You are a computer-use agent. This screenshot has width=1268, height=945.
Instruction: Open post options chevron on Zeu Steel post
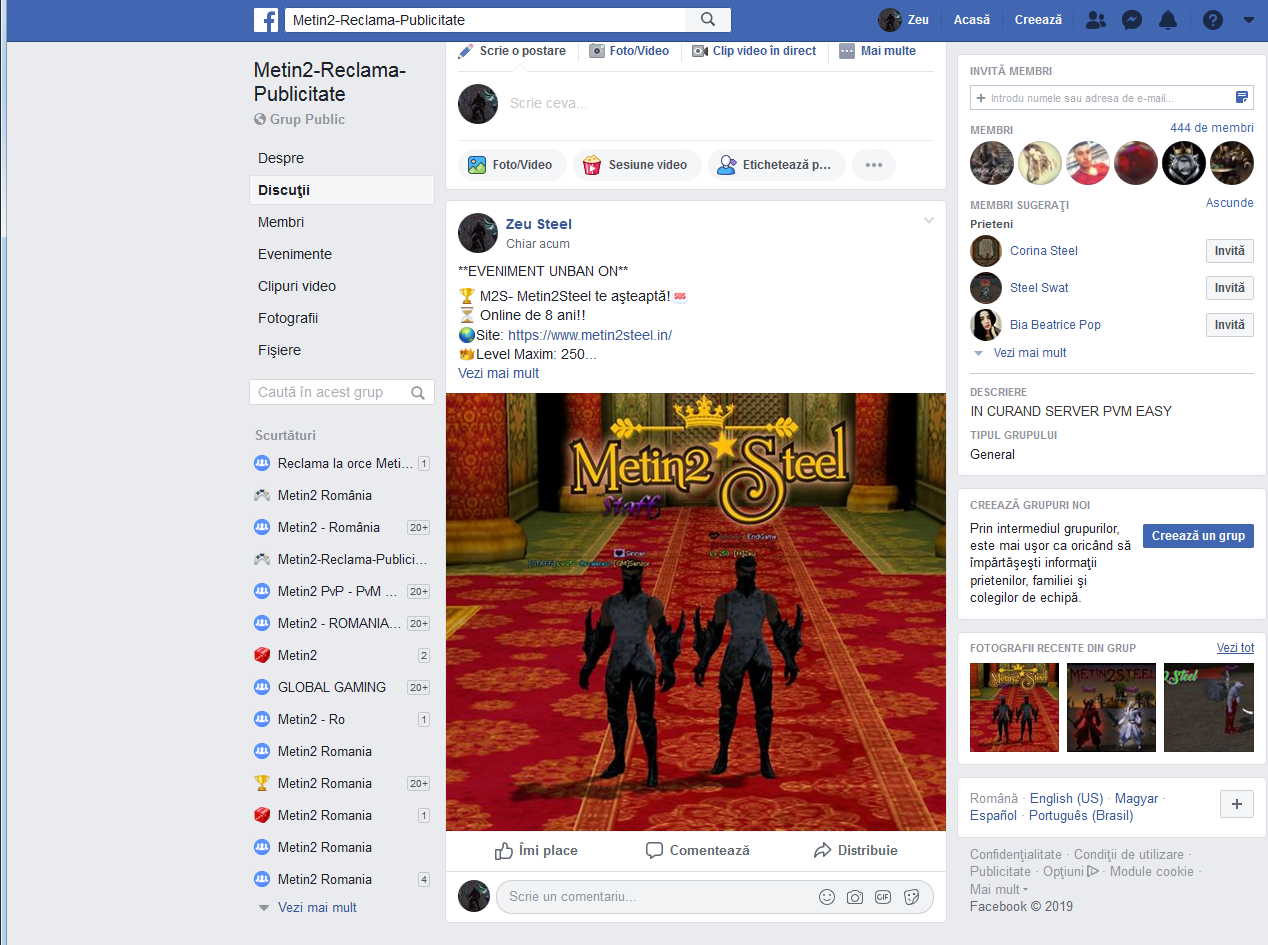(x=929, y=221)
